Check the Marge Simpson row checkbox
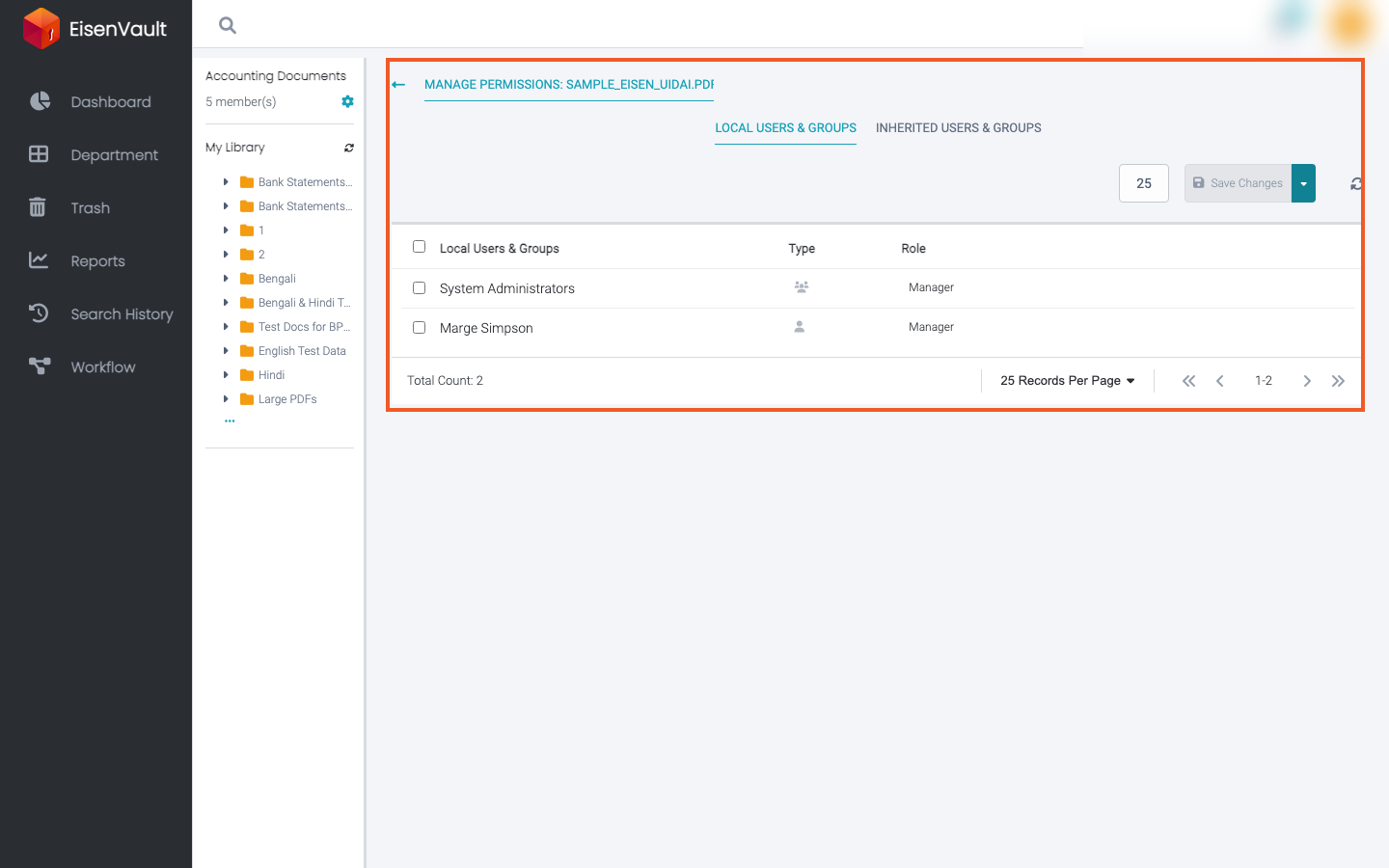1389x868 pixels. coord(419,327)
